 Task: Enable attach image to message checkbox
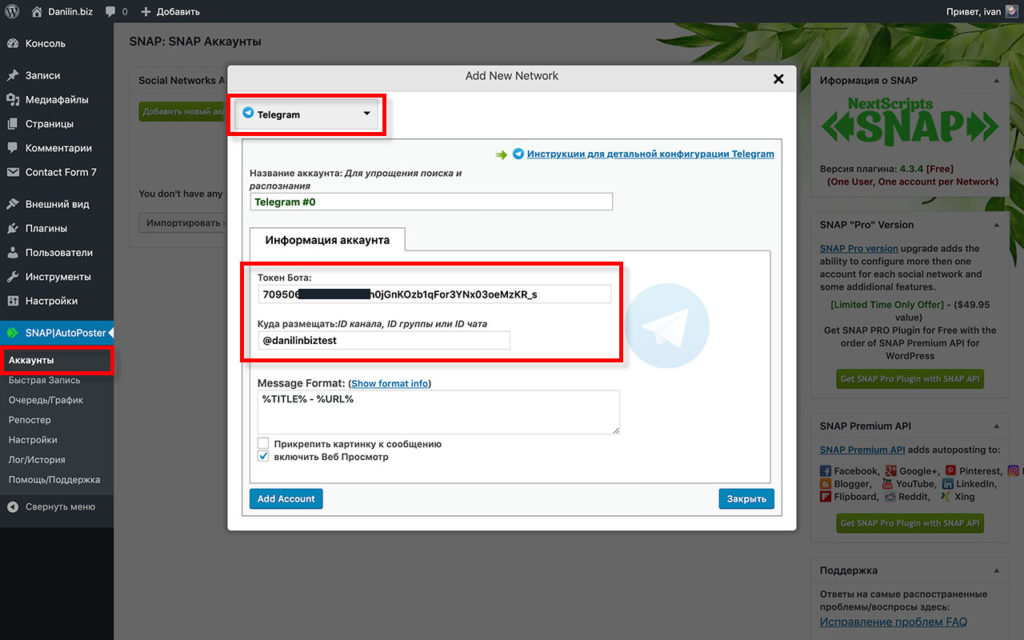263,443
